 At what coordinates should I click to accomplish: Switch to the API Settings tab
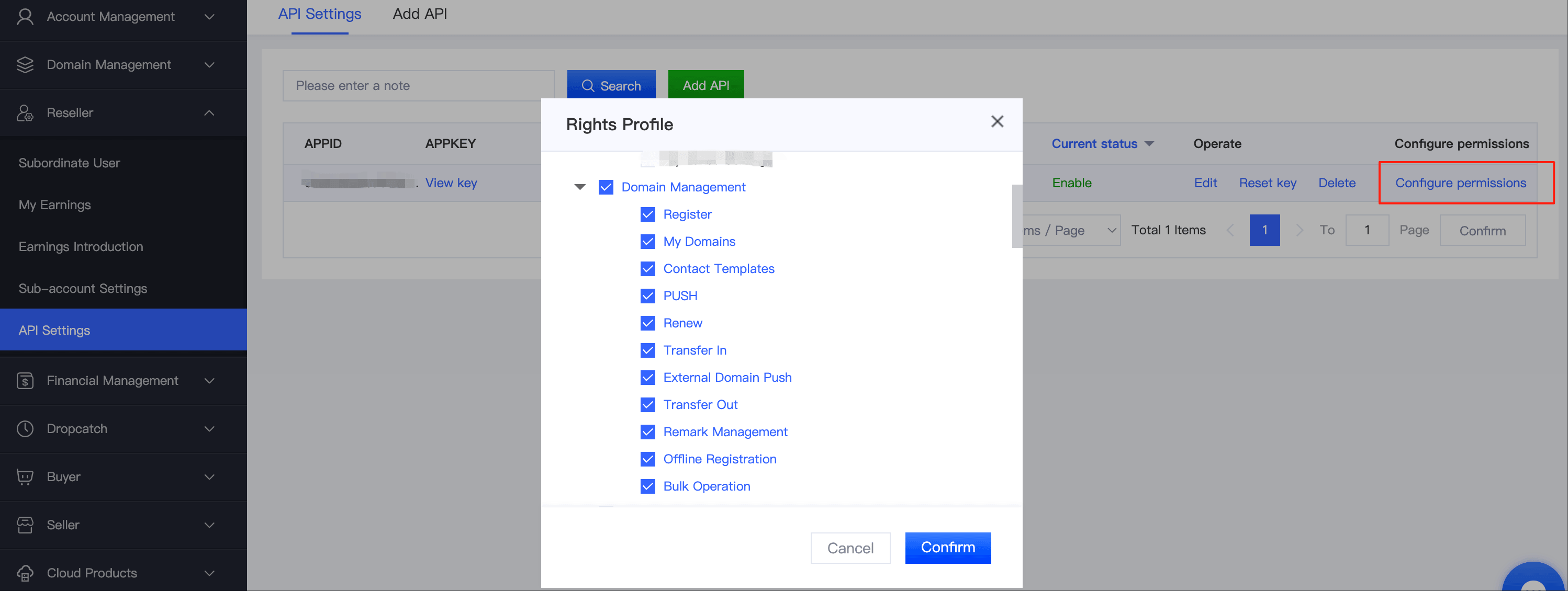pos(320,14)
